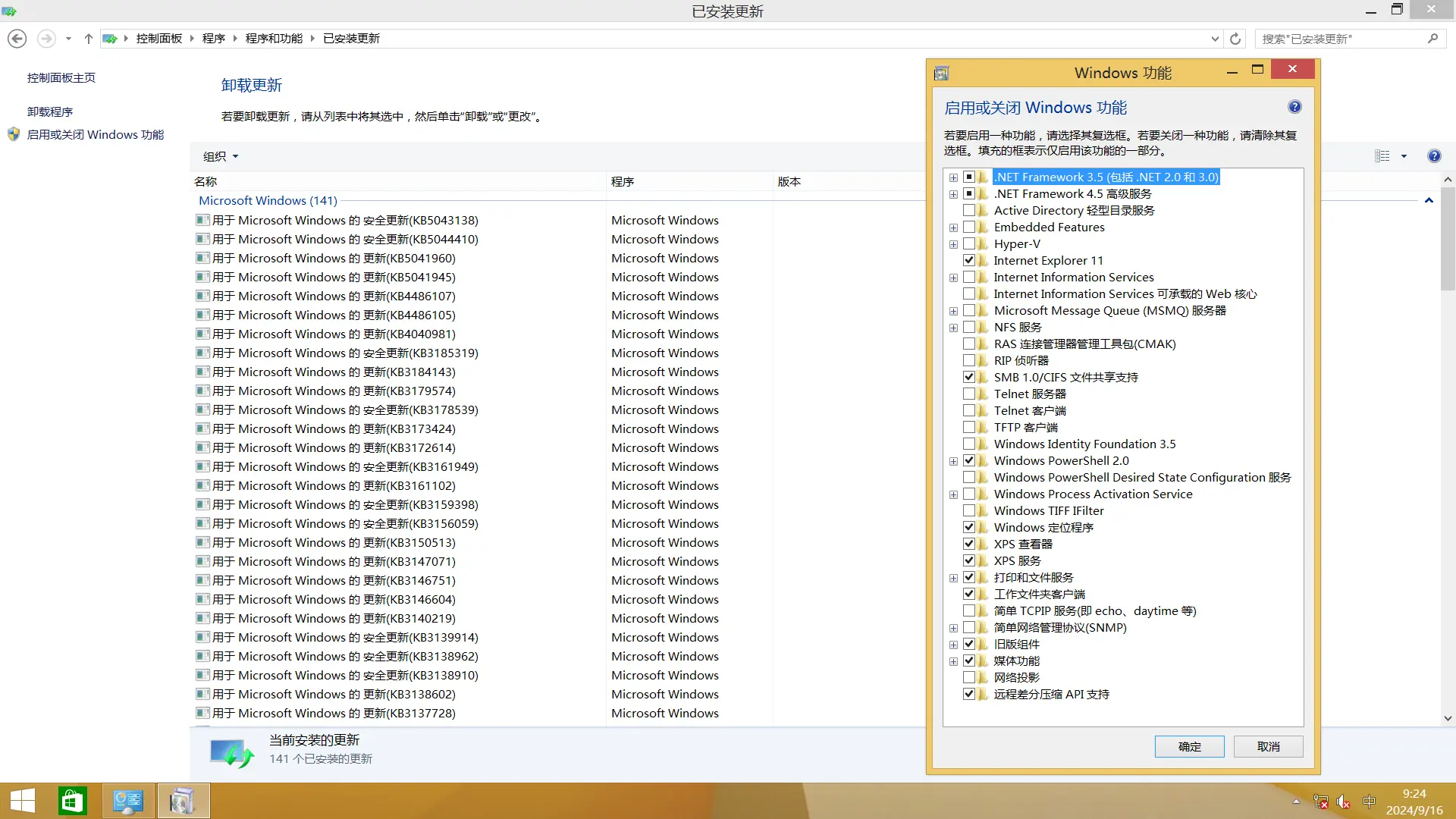Expand 旧版组件 node
The image size is (1456, 819).
[x=953, y=645]
